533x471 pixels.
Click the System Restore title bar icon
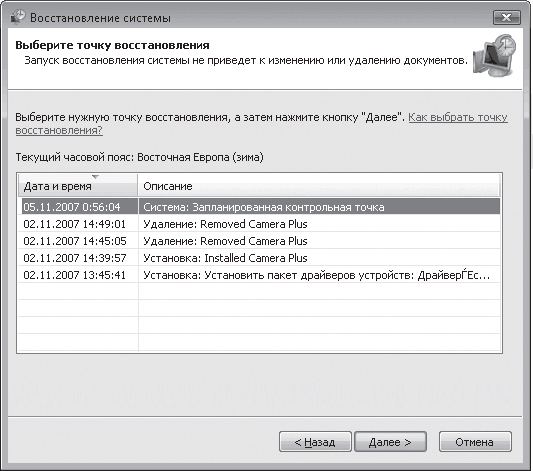pos(18,17)
